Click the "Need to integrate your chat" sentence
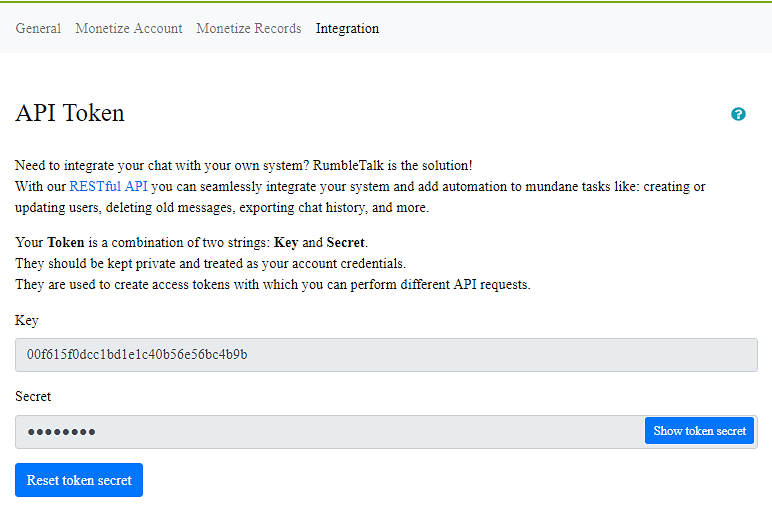Image resolution: width=772 pixels, height=520 pixels. click(243, 165)
